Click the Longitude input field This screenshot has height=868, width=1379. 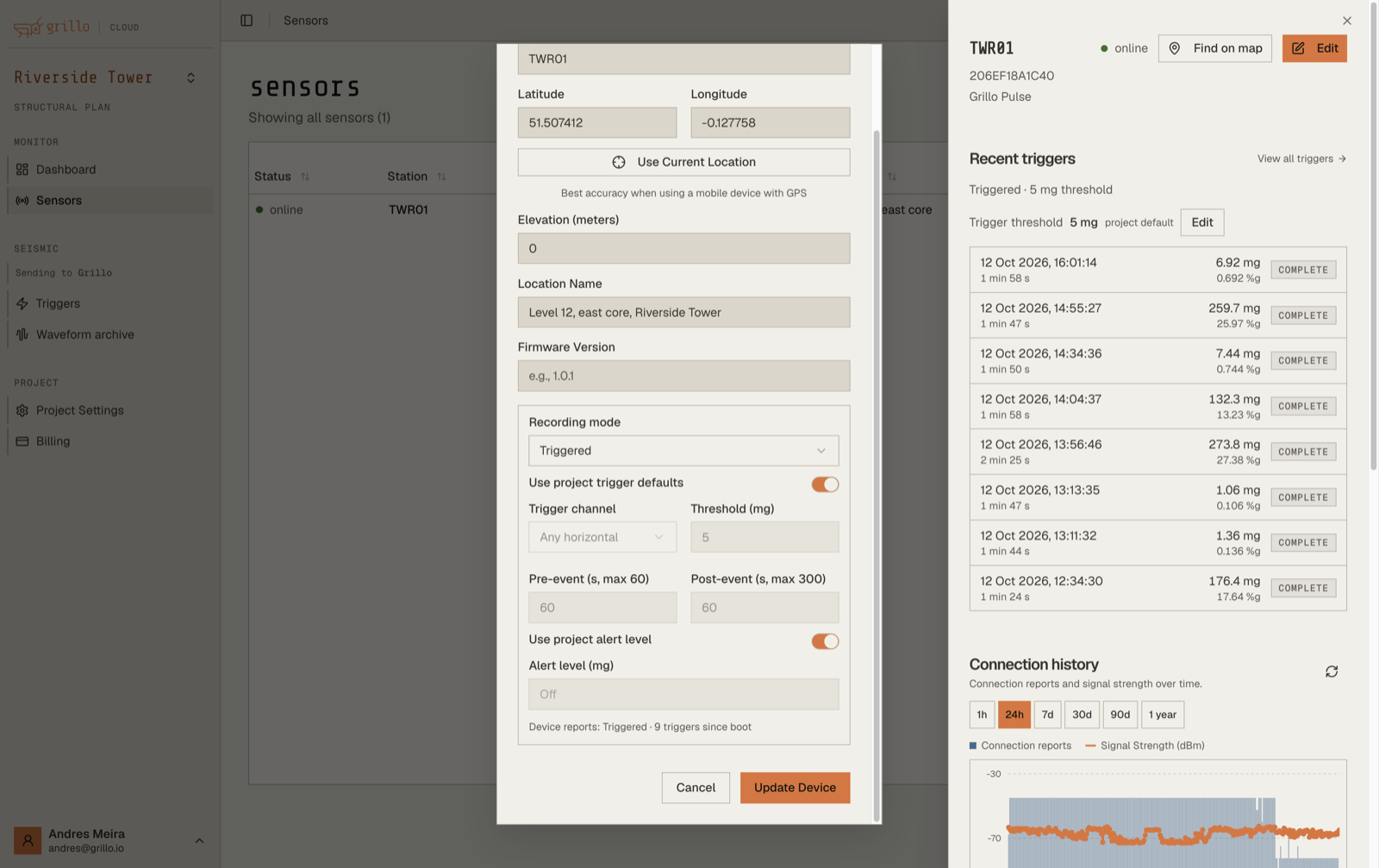tap(770, 122)
